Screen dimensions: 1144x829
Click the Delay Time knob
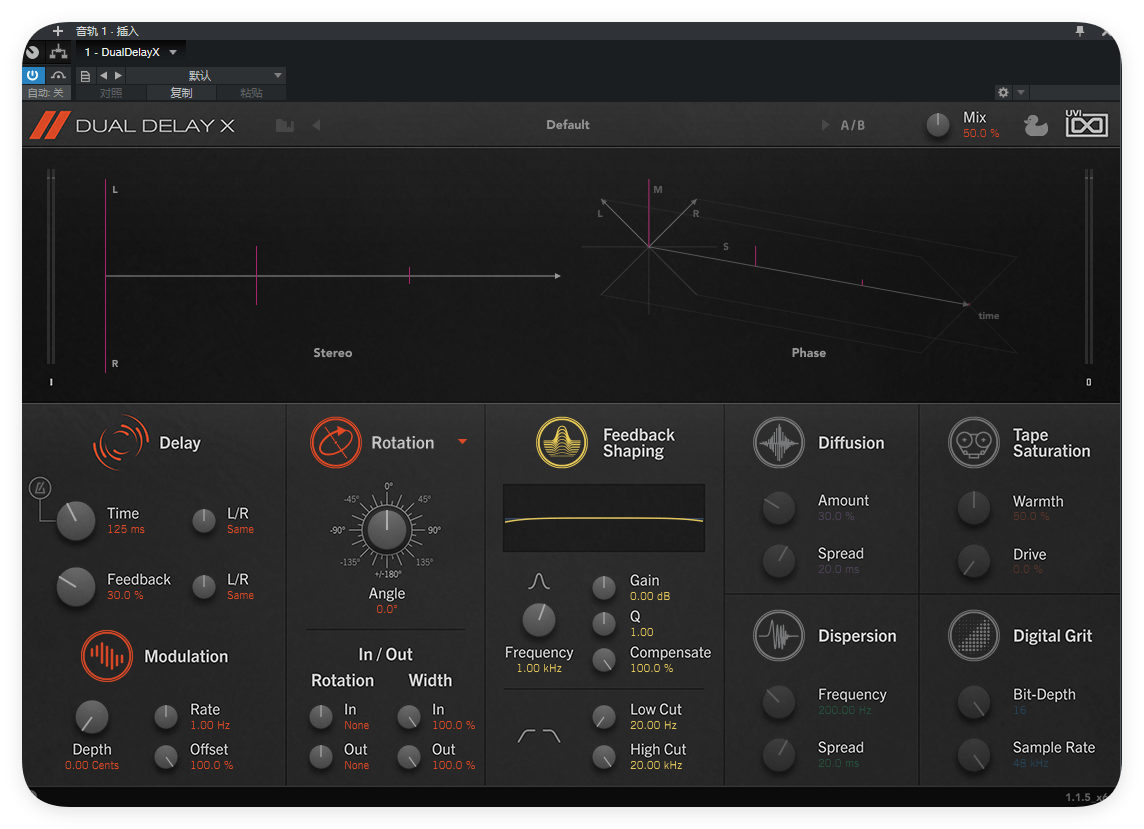coord(76,520)
